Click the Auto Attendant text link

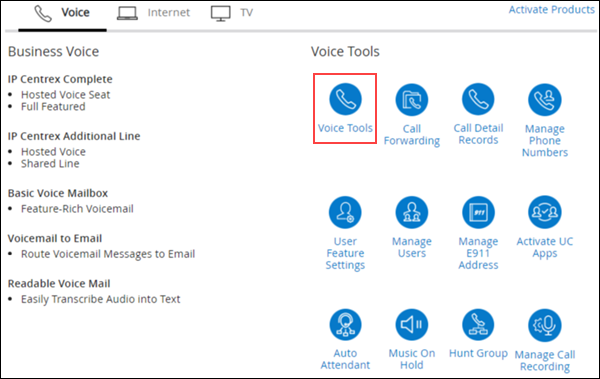[x=345, y=359]
